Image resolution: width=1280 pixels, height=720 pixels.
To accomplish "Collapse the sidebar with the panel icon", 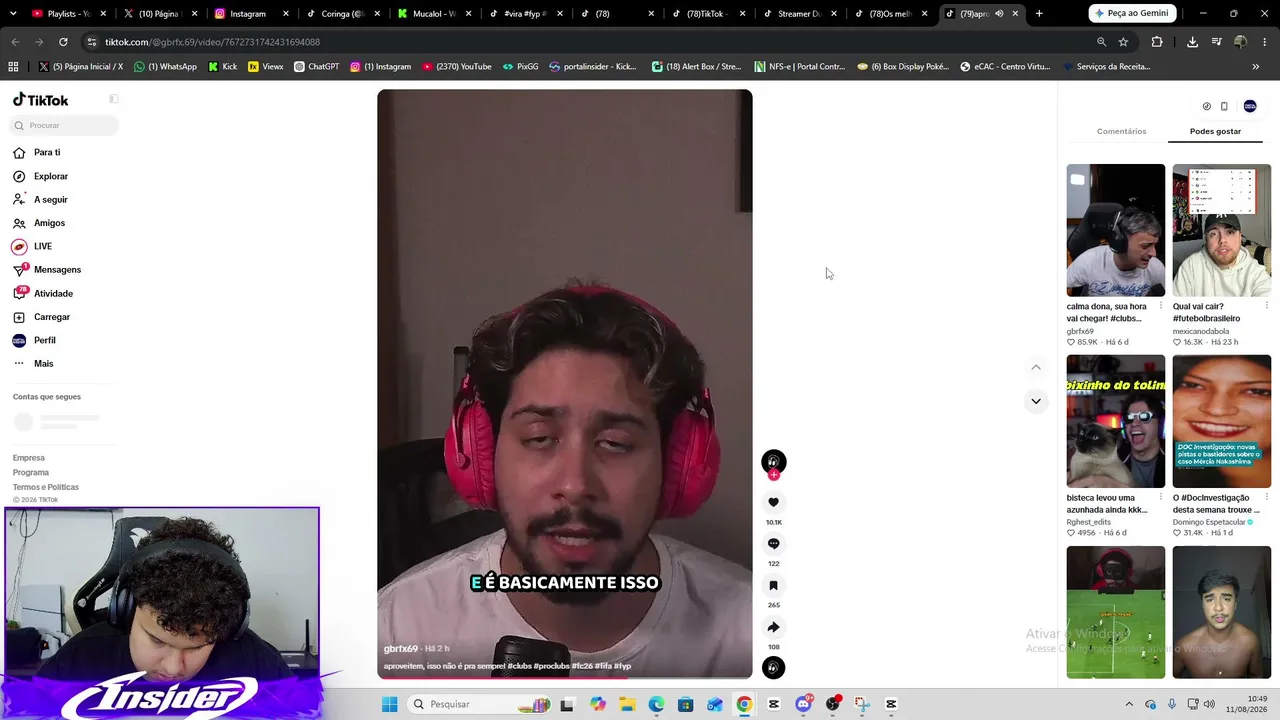I will [113, 99].
